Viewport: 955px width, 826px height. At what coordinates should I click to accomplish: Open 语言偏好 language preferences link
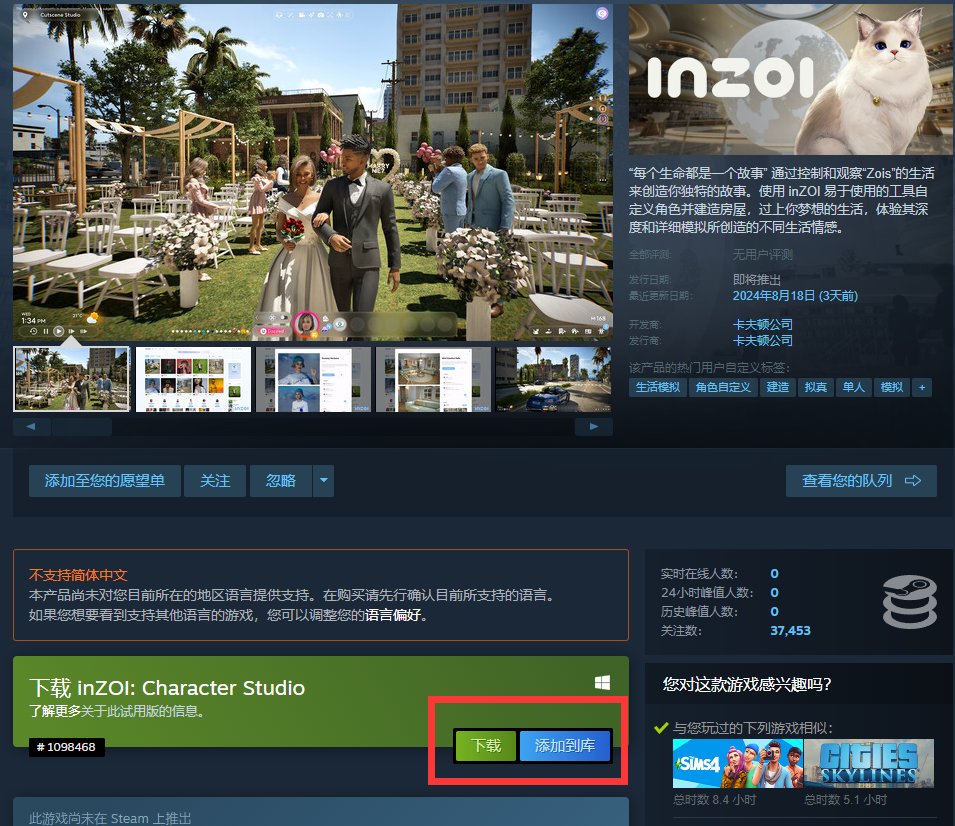[x=393, y=615]
